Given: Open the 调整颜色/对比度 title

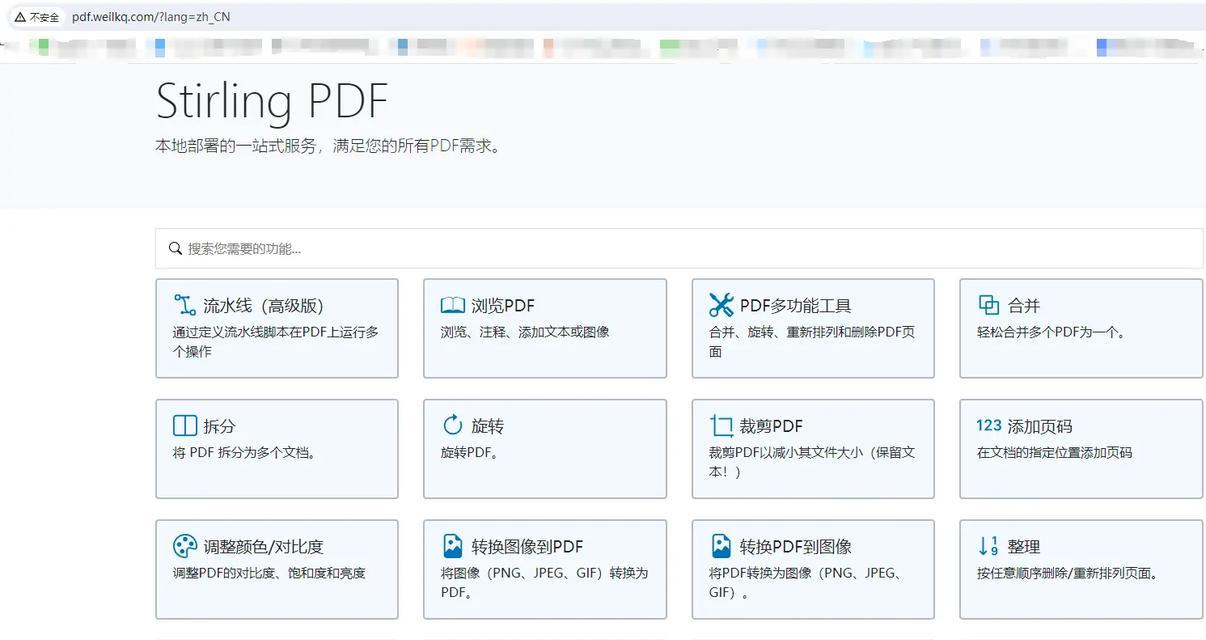Looking at the screenshot, I should point(264,547).
